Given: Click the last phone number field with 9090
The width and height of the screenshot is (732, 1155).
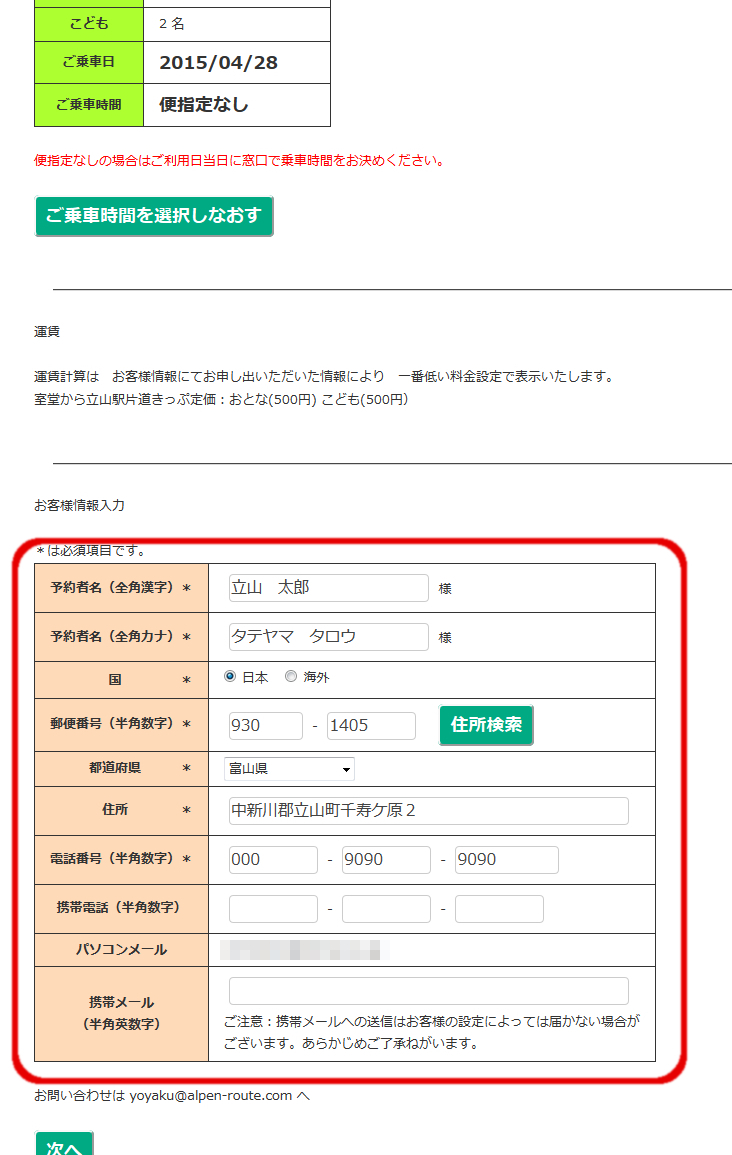Looking at the screenshot, I should [x=507, y=860].
